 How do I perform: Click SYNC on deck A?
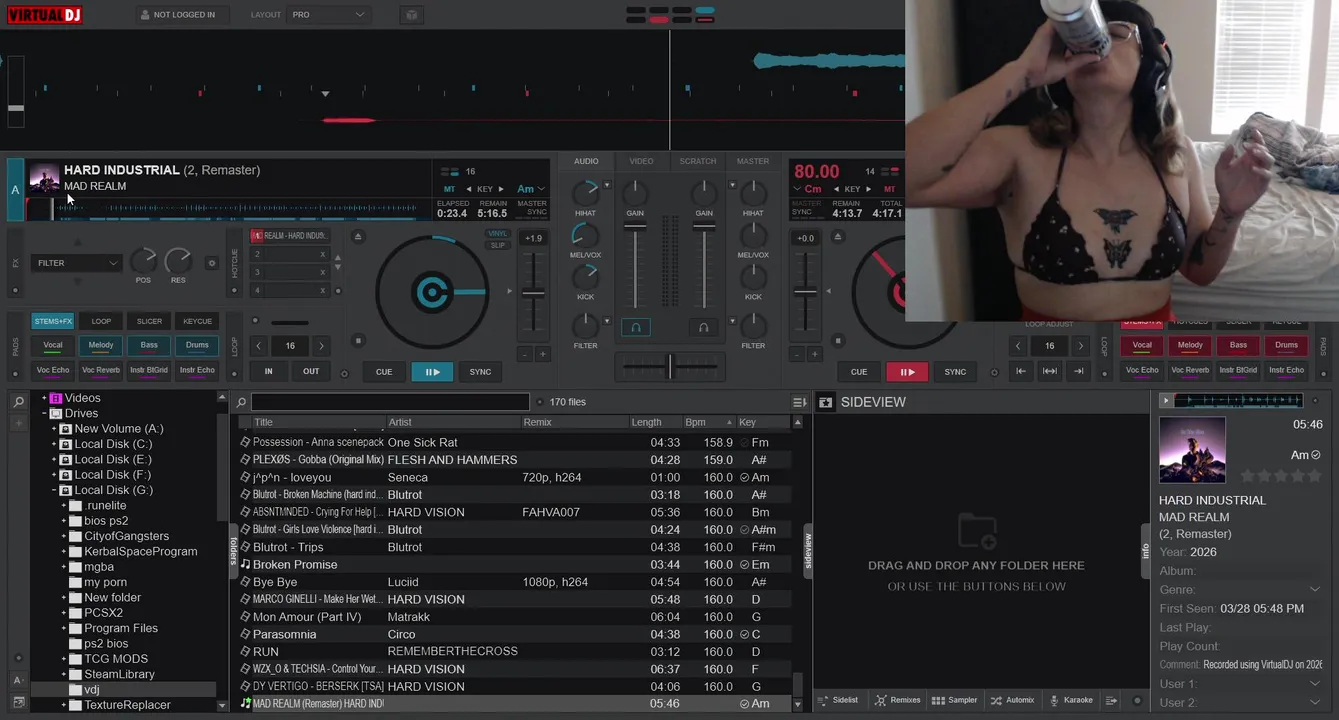pos(480,372)
